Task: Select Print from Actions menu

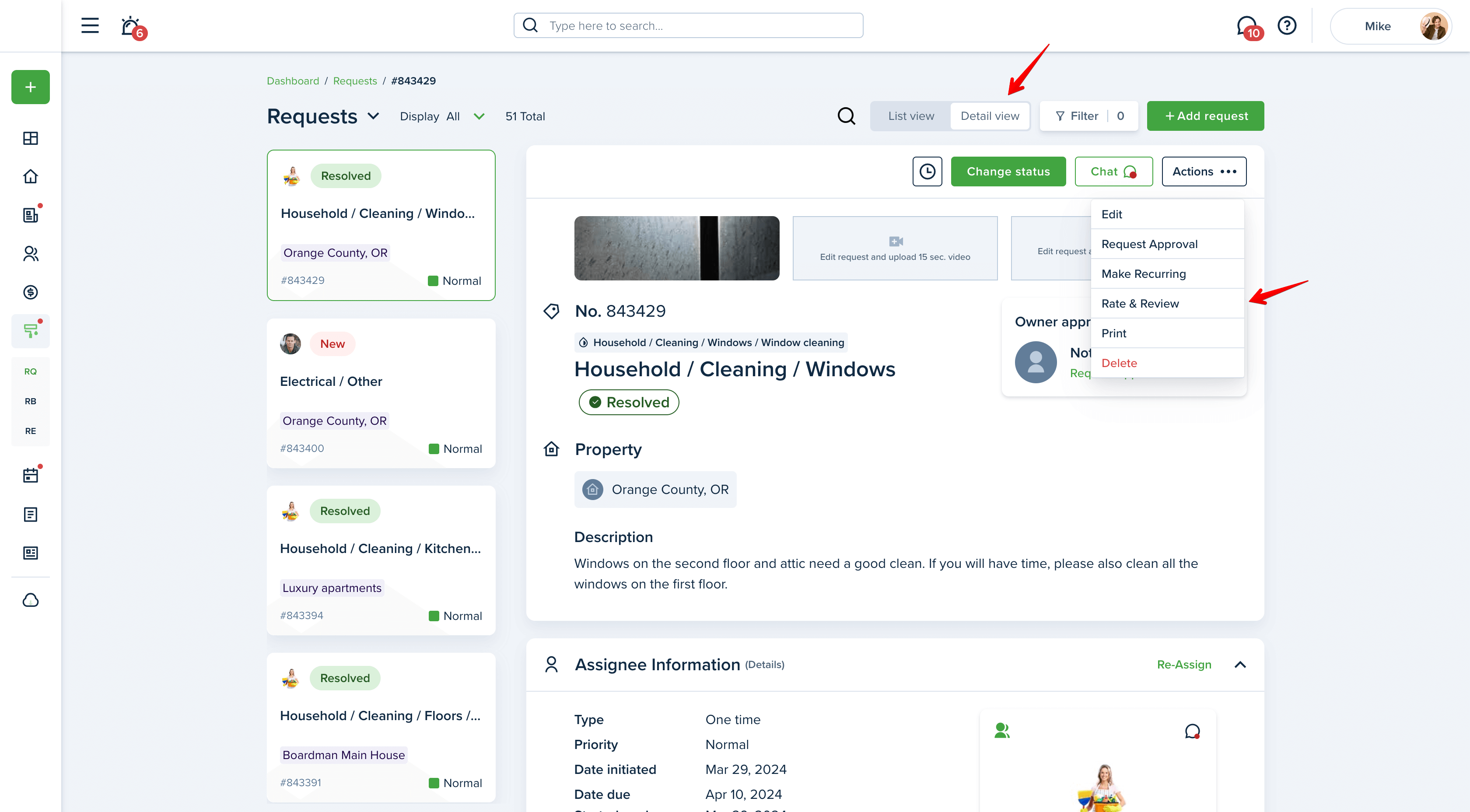Action: (1168, 332)
